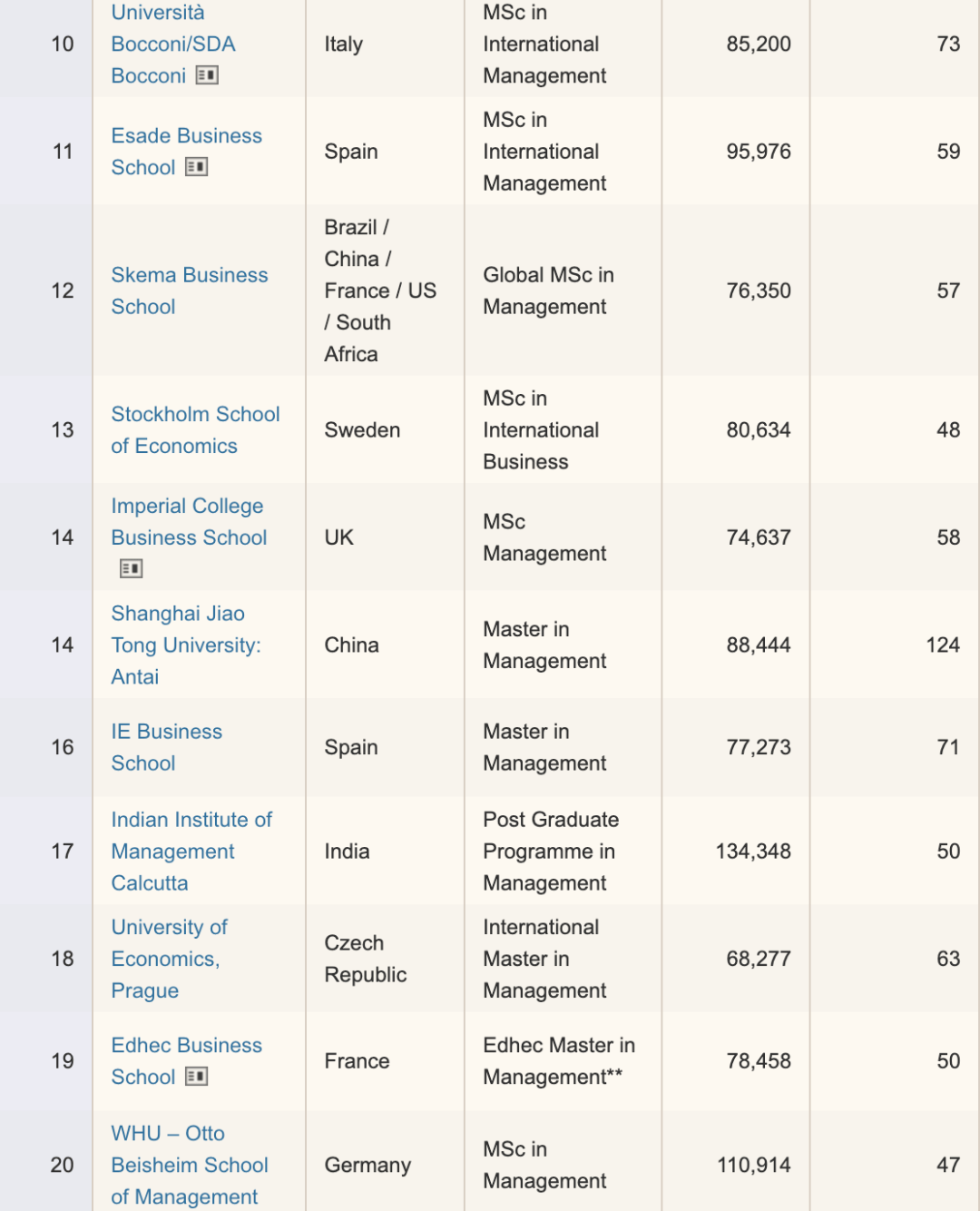
Task: Click the rank 12 cell
Action: 63,290
